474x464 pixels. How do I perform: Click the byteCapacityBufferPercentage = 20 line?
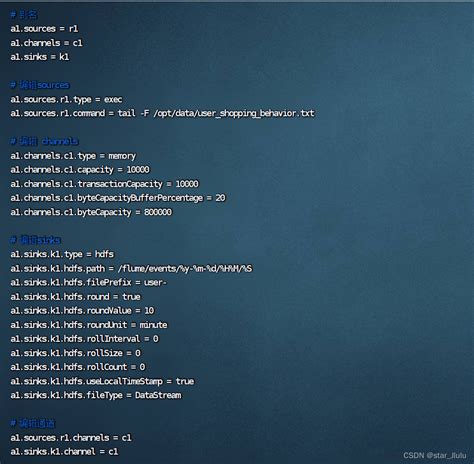(118, 198)
